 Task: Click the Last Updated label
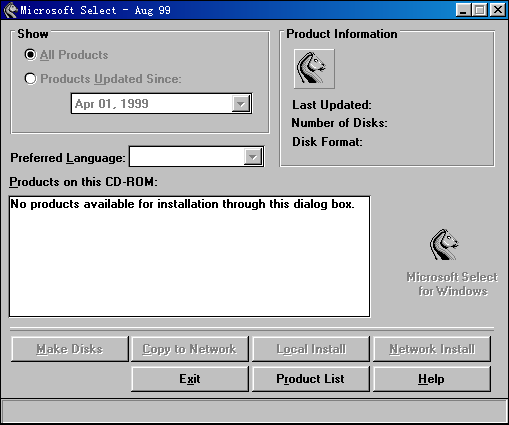click(x=332, y=105)
